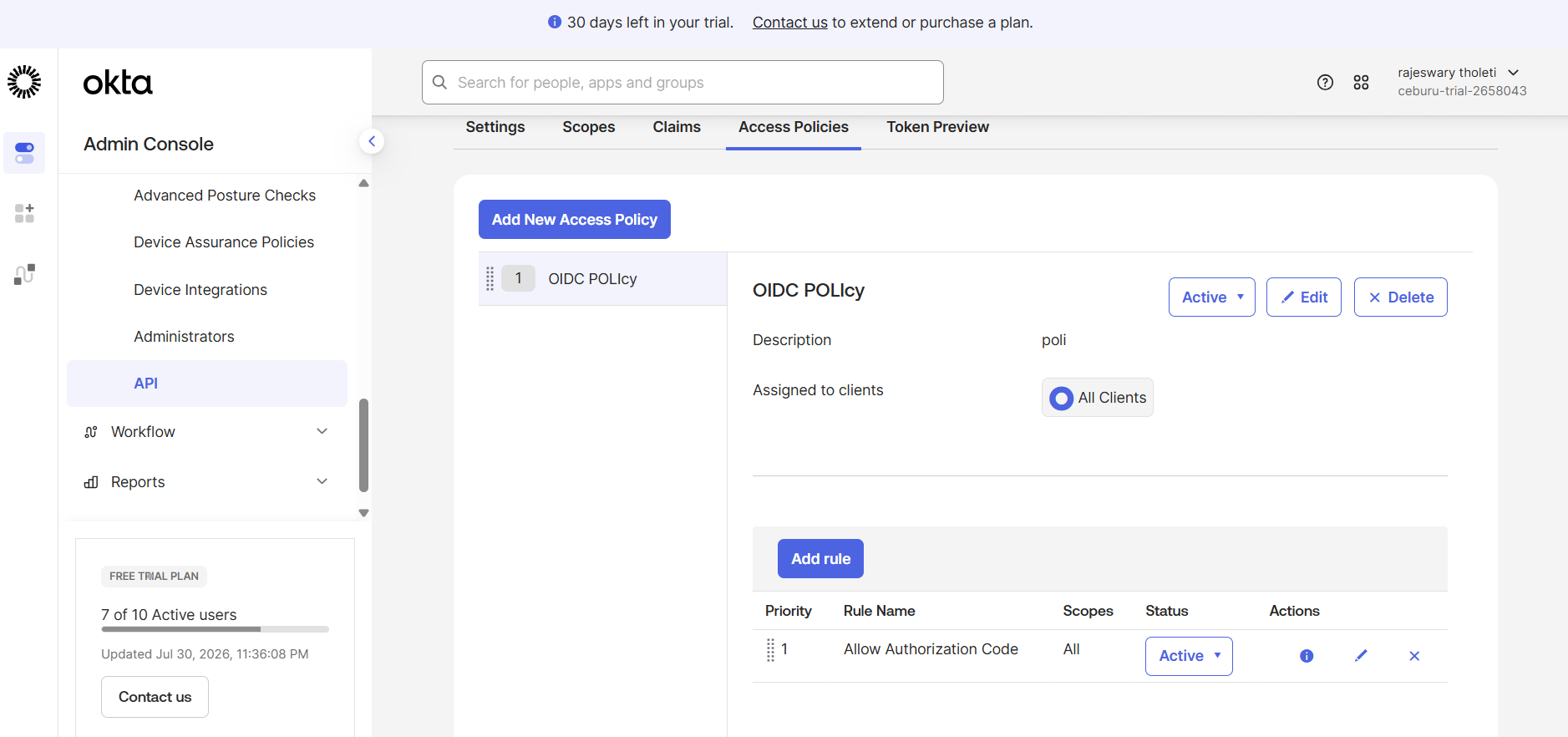Click the Allow Authorization Code rule name
This screenshot has width=1568, height=737.
click(931, 649)
